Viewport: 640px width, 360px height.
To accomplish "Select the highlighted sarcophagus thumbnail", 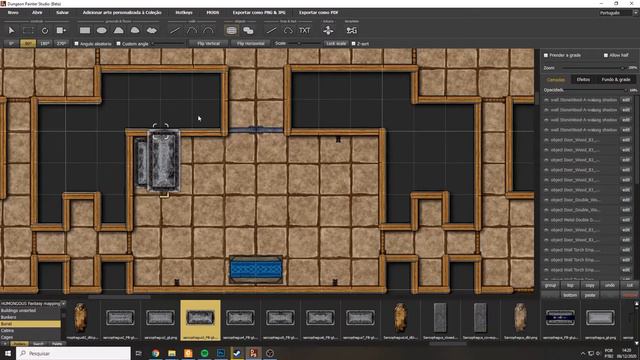I will point(200,320).
